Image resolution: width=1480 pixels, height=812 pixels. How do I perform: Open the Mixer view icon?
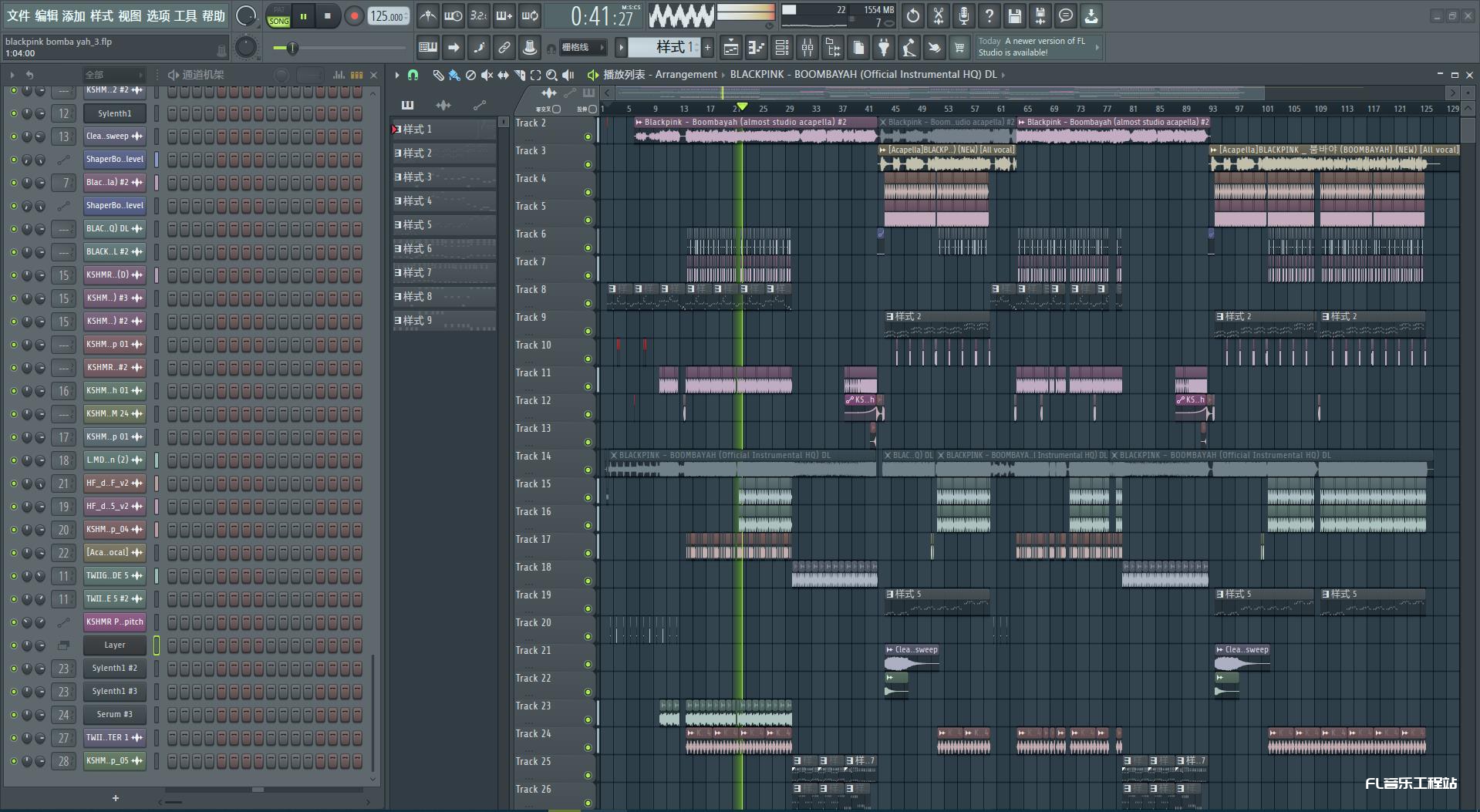(807, 48)
